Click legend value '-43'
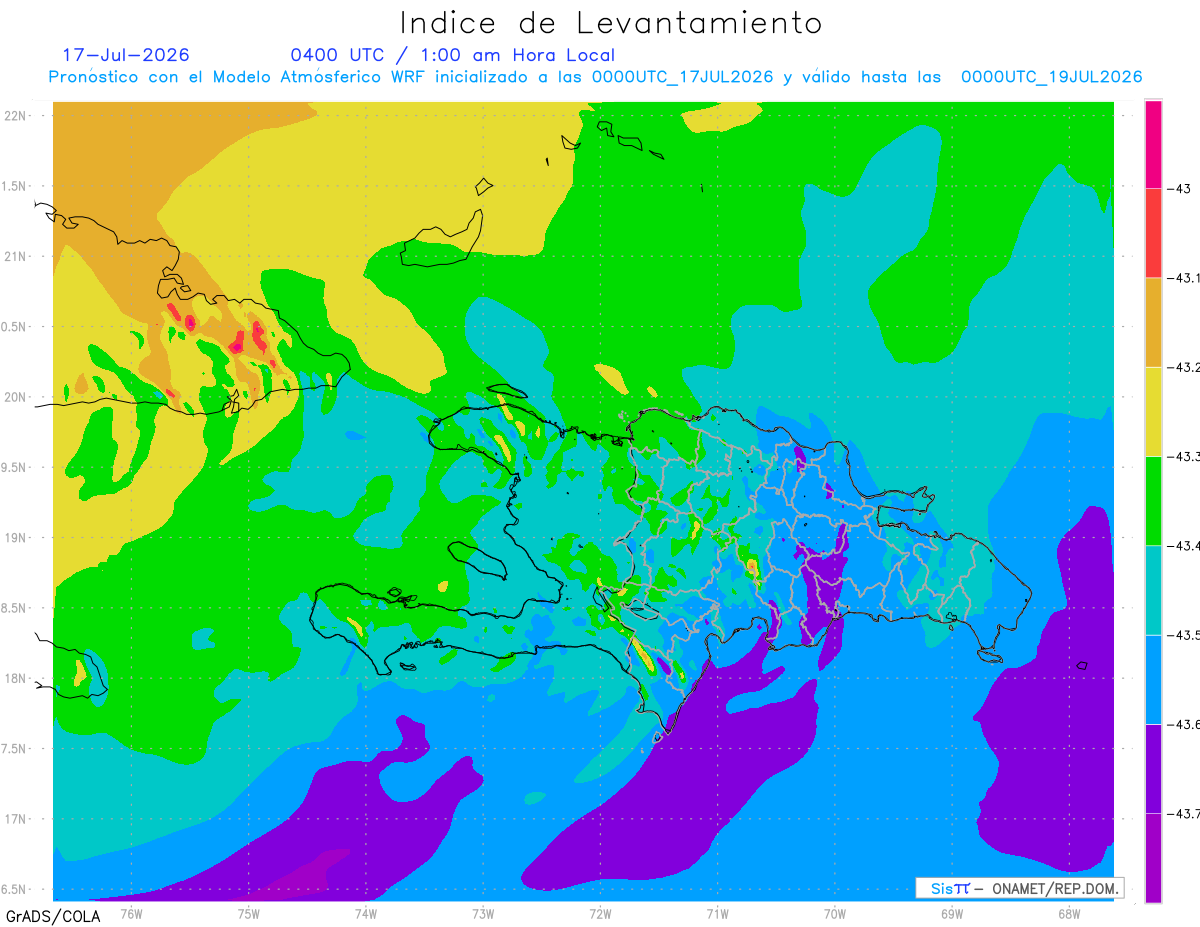 (1182, 188)
